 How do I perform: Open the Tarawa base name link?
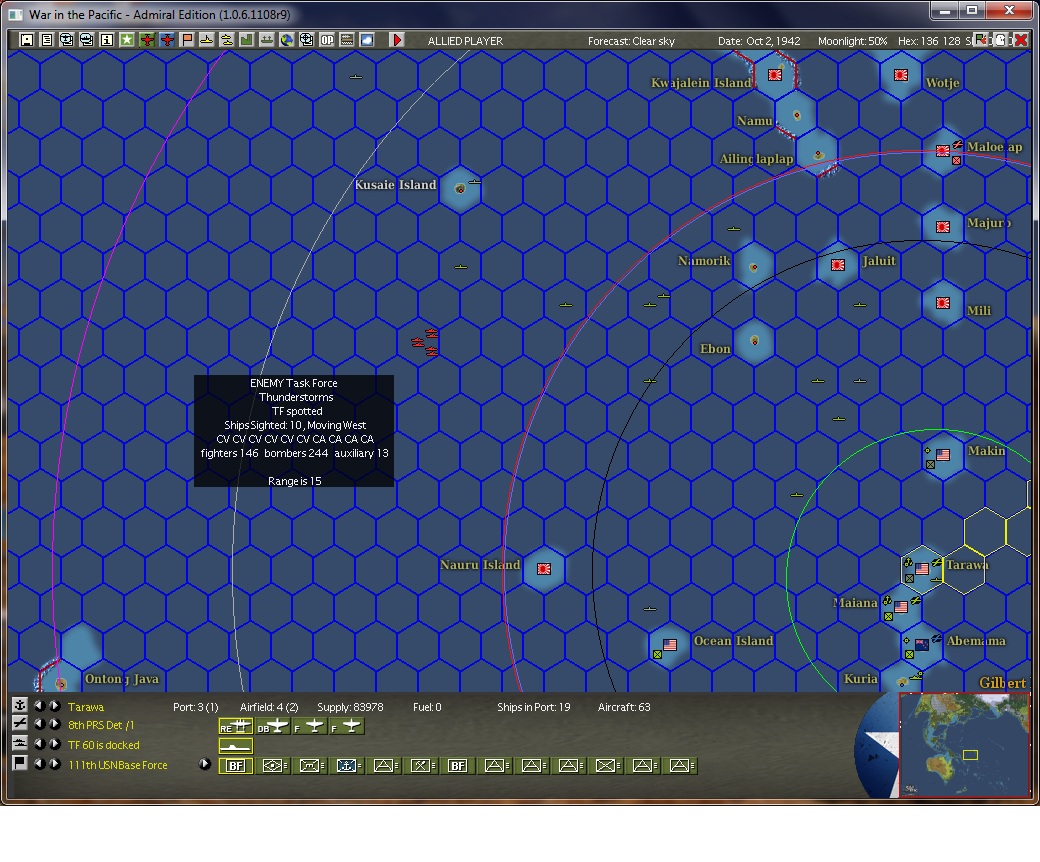tap(86, 707)
